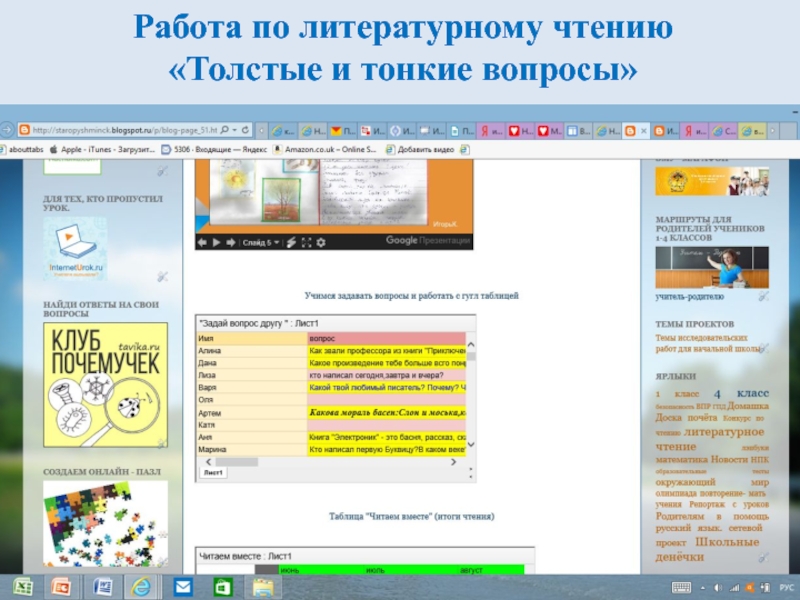The image size is (800, 600).
Task: Click the 'июль' column in reading table
Action: click(x=375, y=570)
